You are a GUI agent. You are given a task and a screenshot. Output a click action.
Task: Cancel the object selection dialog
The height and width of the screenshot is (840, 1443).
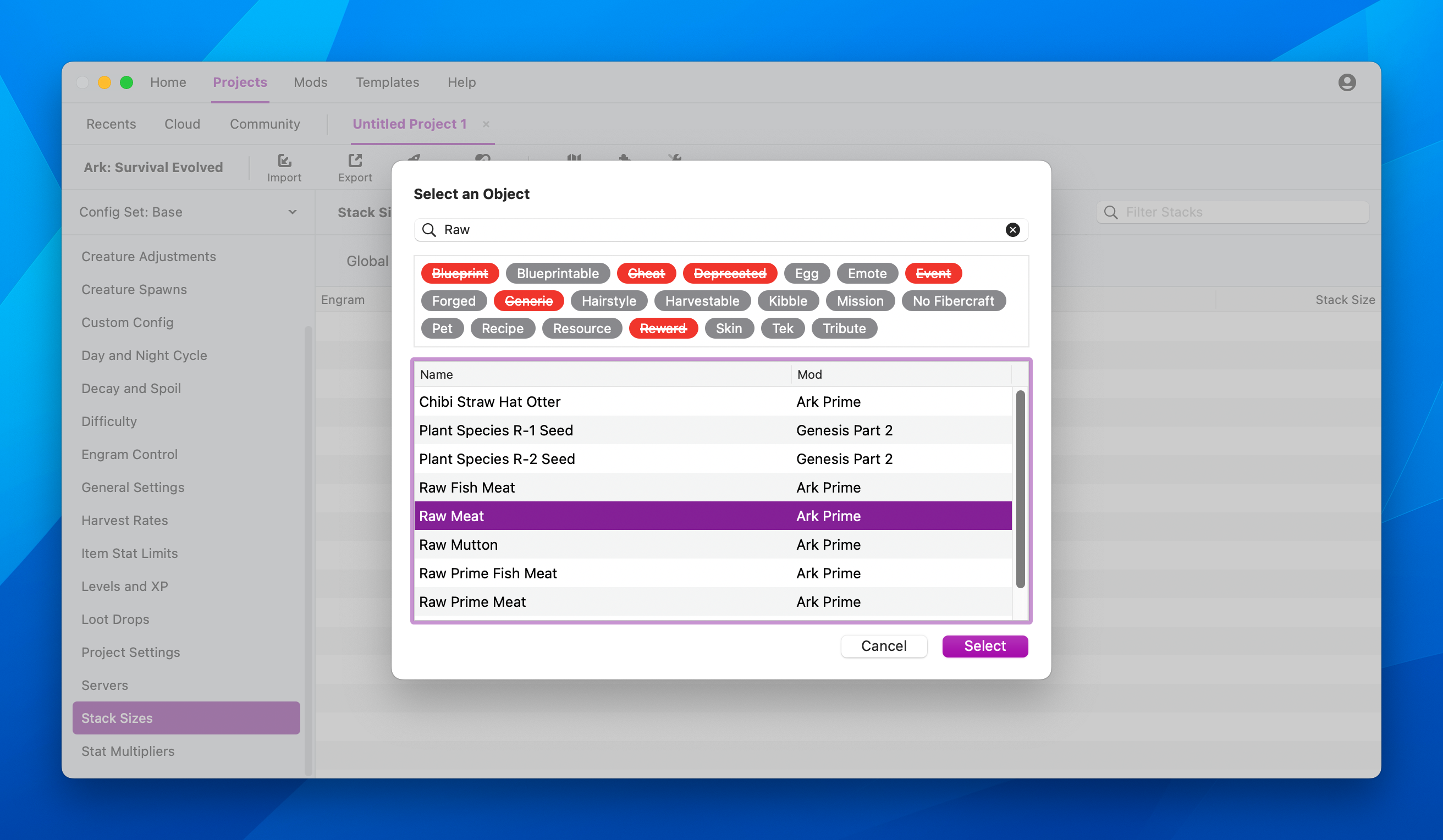(883, 646)
